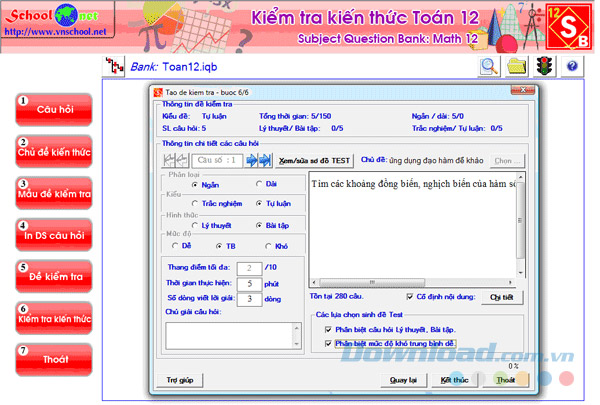Click the Chi tiết button
Image resolution: width=600 pixels, height=405 pixels.
click(502, 297)
